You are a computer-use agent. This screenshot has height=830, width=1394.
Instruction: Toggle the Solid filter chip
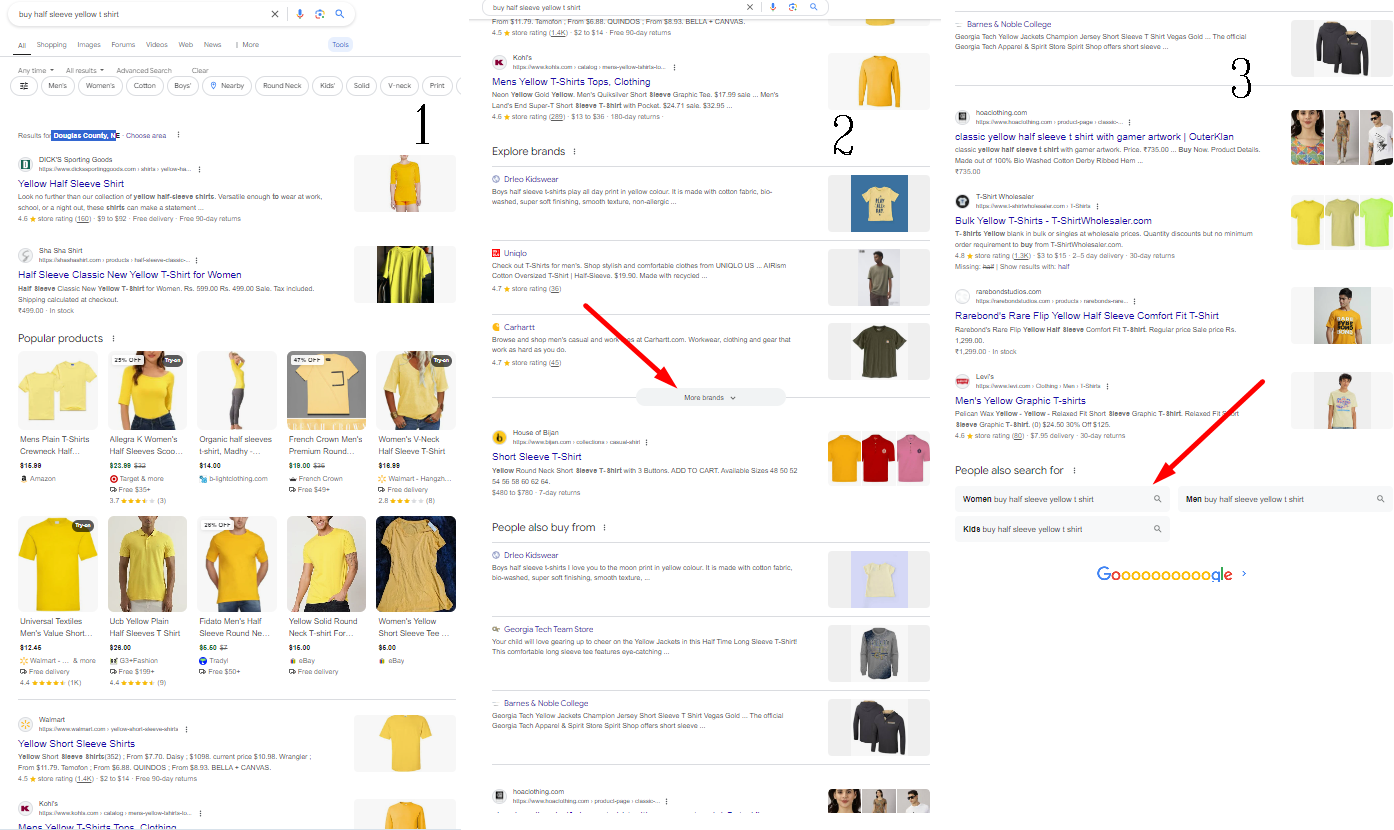(362, 86)
